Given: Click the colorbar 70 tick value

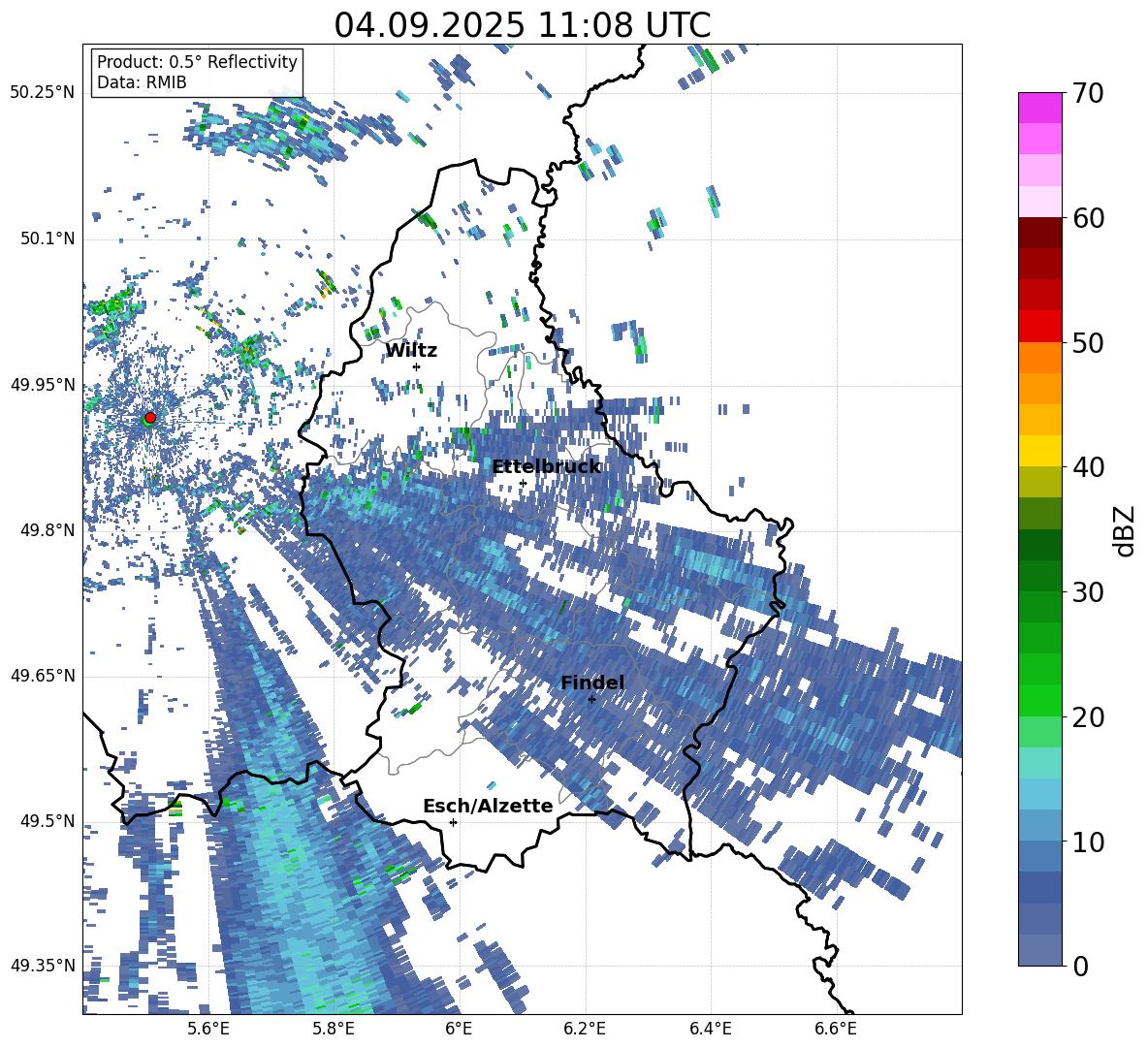Looking at the screenshot, I should coord(1089,93).
